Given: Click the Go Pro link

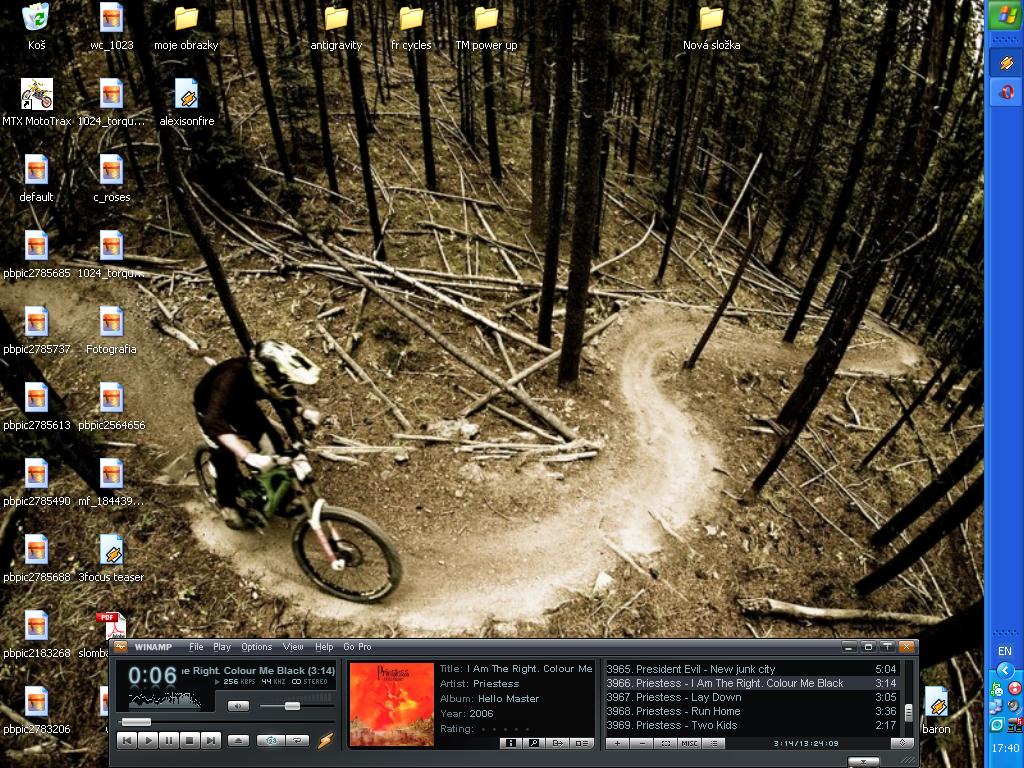Looking at the screenshot, I should click(x=357, y=647).
